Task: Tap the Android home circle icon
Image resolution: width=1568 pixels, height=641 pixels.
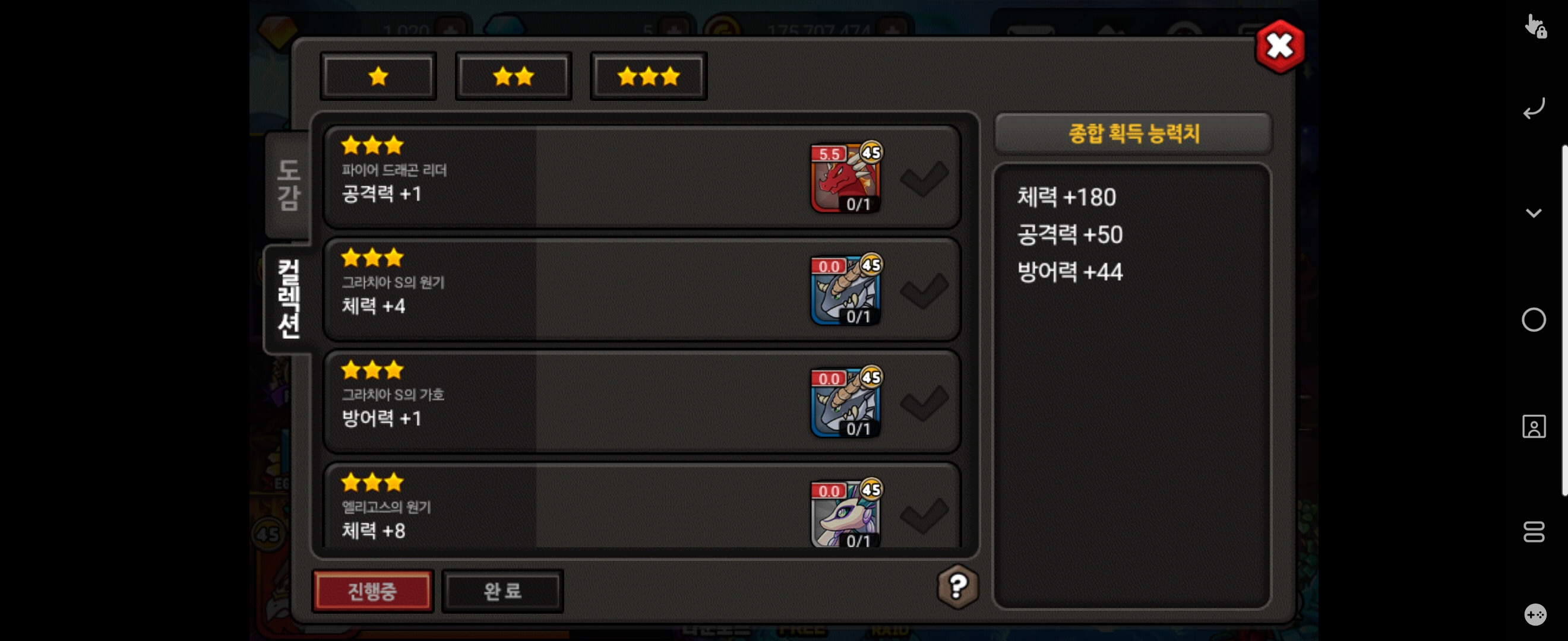Action: point(1534,320)
